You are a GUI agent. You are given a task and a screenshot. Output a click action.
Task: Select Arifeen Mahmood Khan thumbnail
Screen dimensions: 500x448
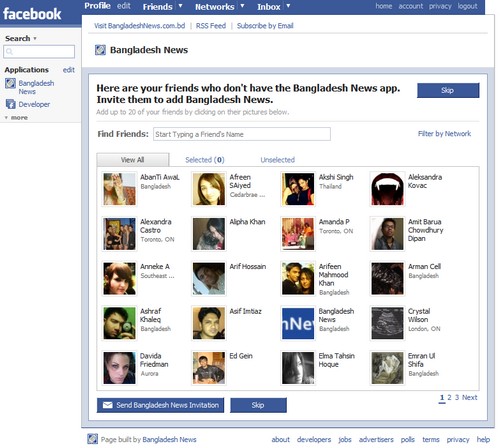[298, 278]
